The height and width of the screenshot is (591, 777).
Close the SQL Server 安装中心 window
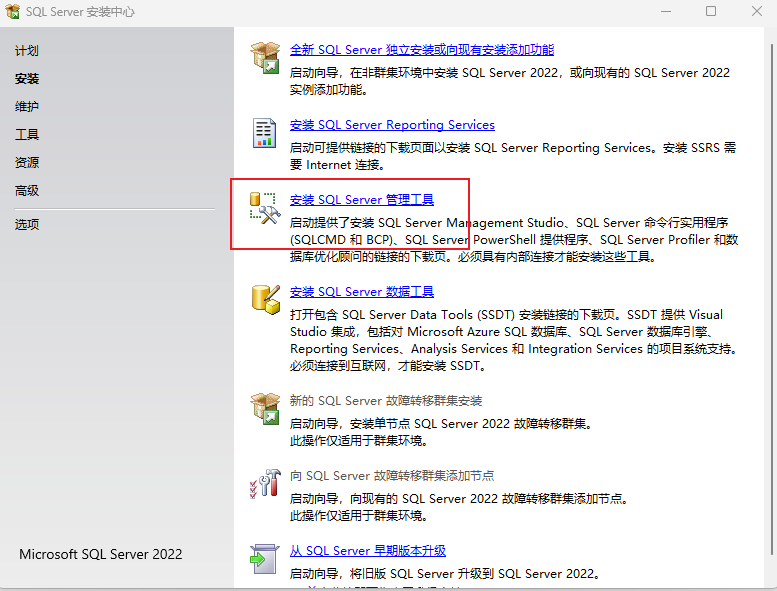tap(757, 11)
